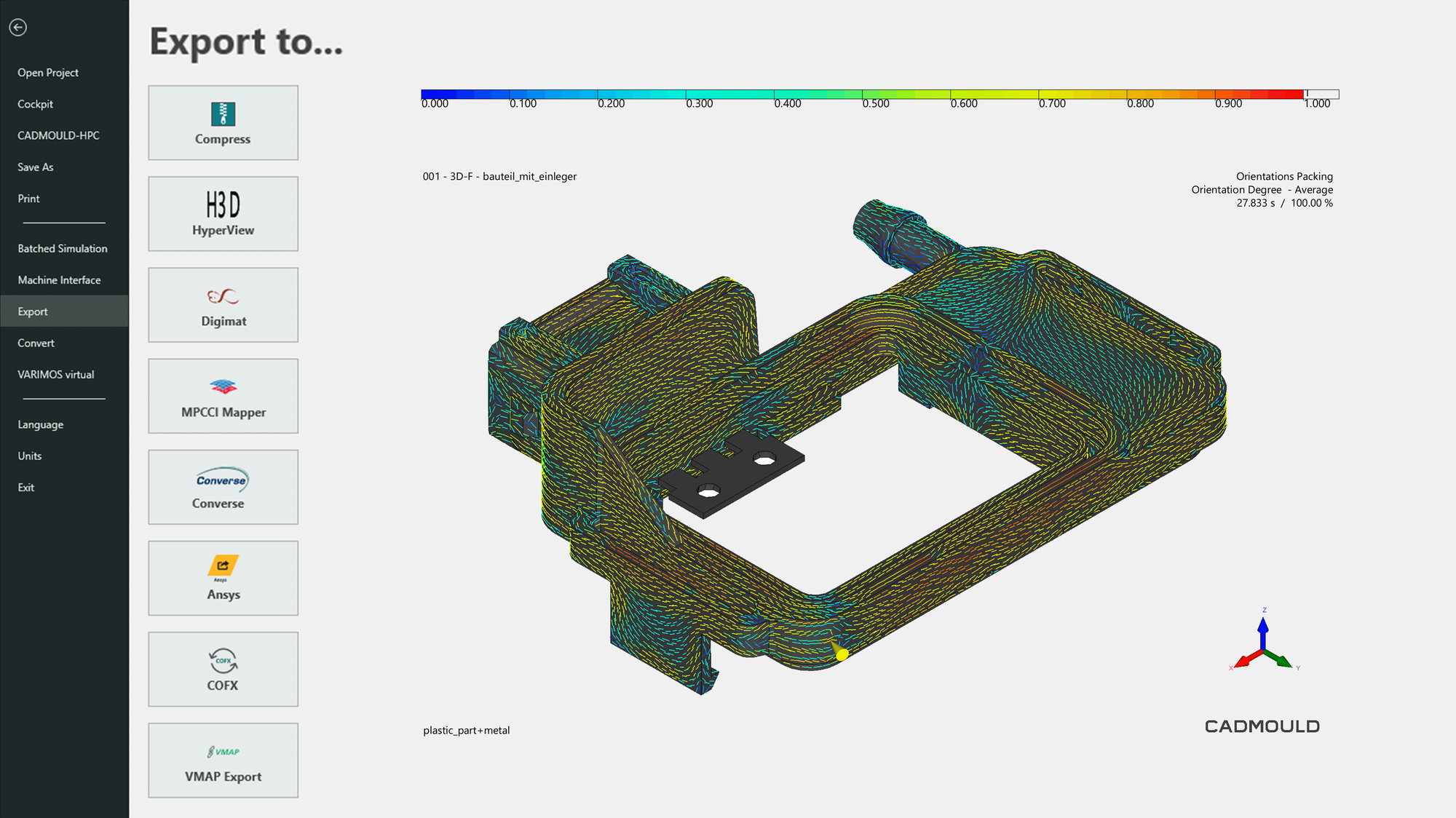Click the color scale legend bar

862,95
